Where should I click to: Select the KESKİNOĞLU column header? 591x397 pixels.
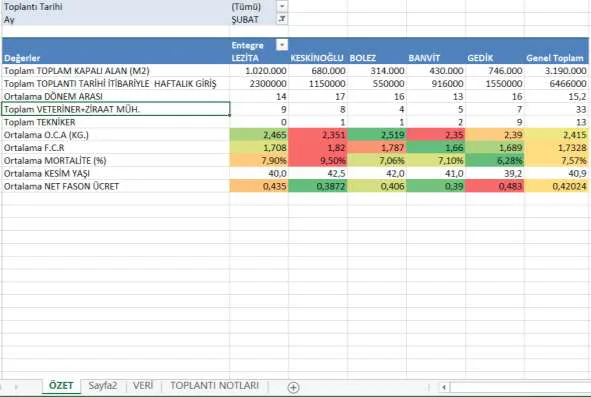318,58
